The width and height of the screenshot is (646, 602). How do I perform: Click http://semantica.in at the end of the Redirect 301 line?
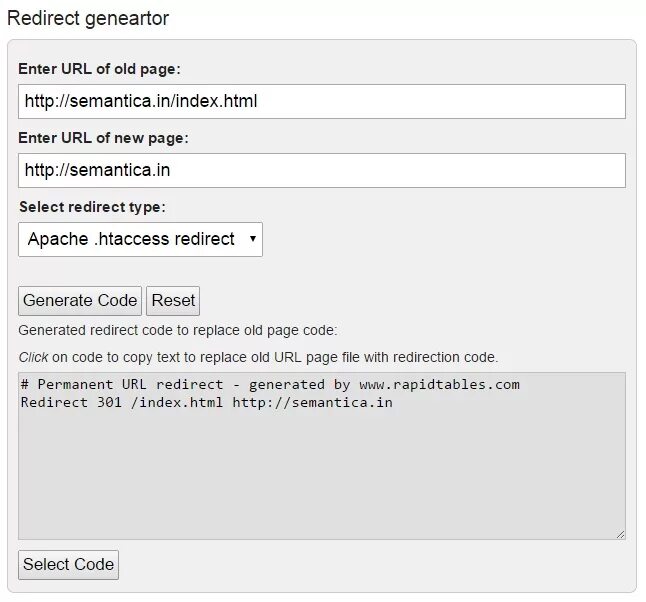(x=312, y=402)
